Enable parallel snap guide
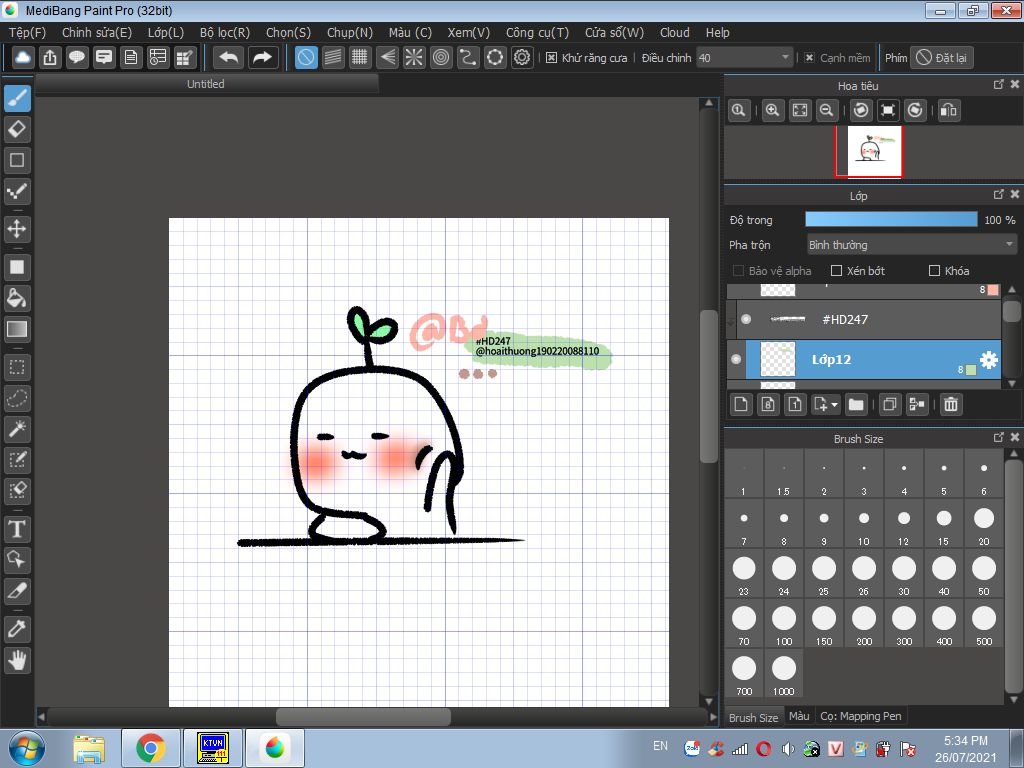 point(333,57)
